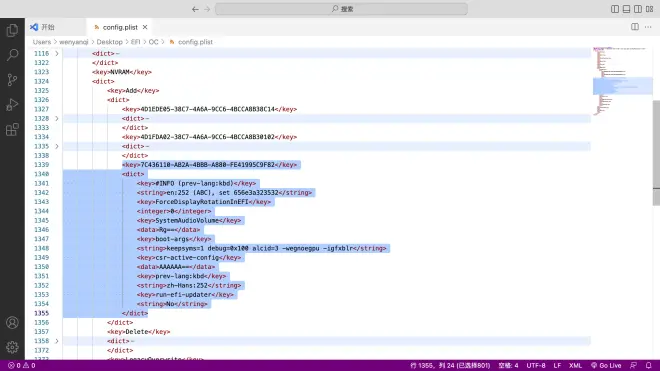660x371 pixels.
Task: Click the Add key text
Action: click(x=133, y=91)
